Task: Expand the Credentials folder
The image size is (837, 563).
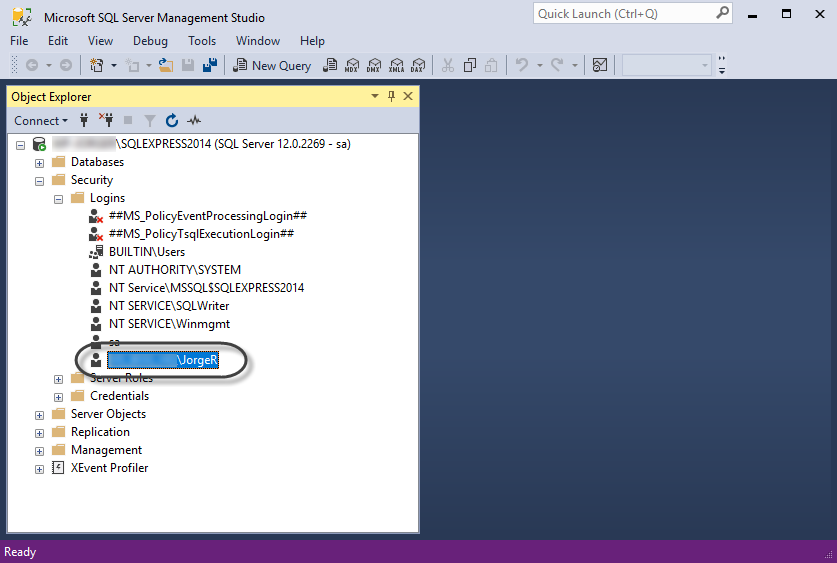Action: pyautogui.click(x=59, y=397)
